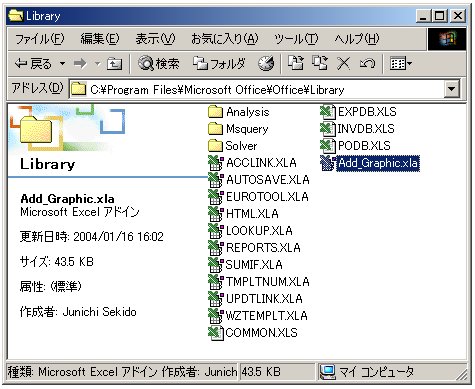This screenshot has width=475, height=389.
Task: Click the 更新日時 2004/01/16 16:02 text
Action: (x=92, y=237)
